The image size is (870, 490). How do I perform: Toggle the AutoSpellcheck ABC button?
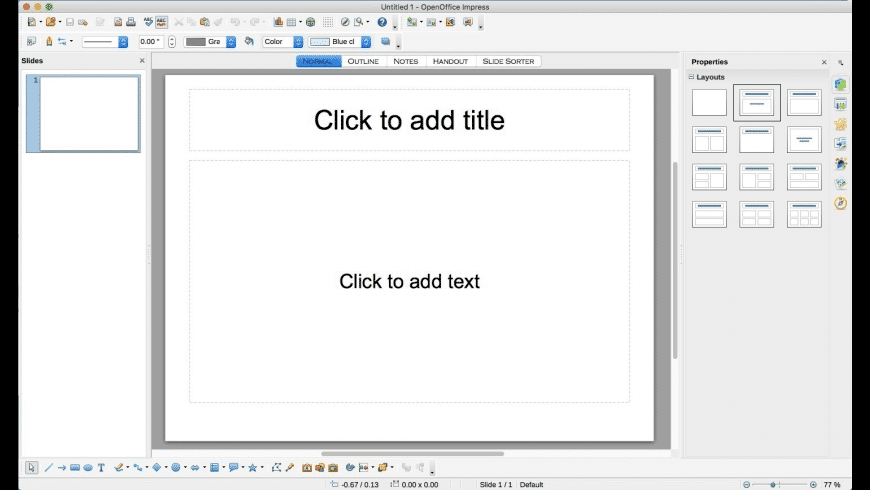click(x=161, y=22)
